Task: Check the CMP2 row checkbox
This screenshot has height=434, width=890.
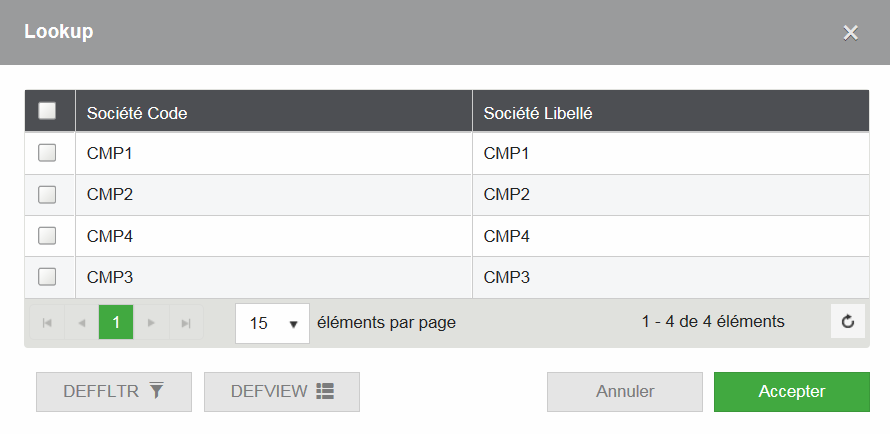Action: point(47,195)
